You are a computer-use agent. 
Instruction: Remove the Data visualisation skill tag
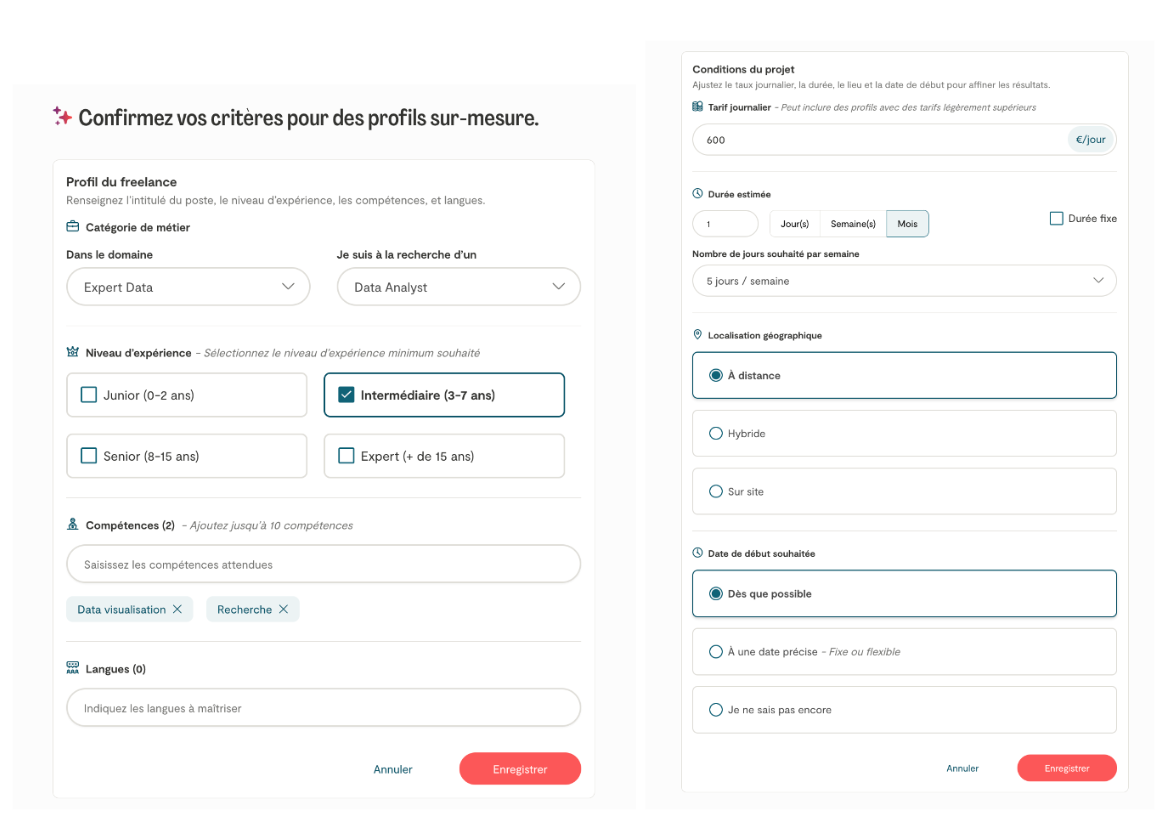click(x=177, y=609)
